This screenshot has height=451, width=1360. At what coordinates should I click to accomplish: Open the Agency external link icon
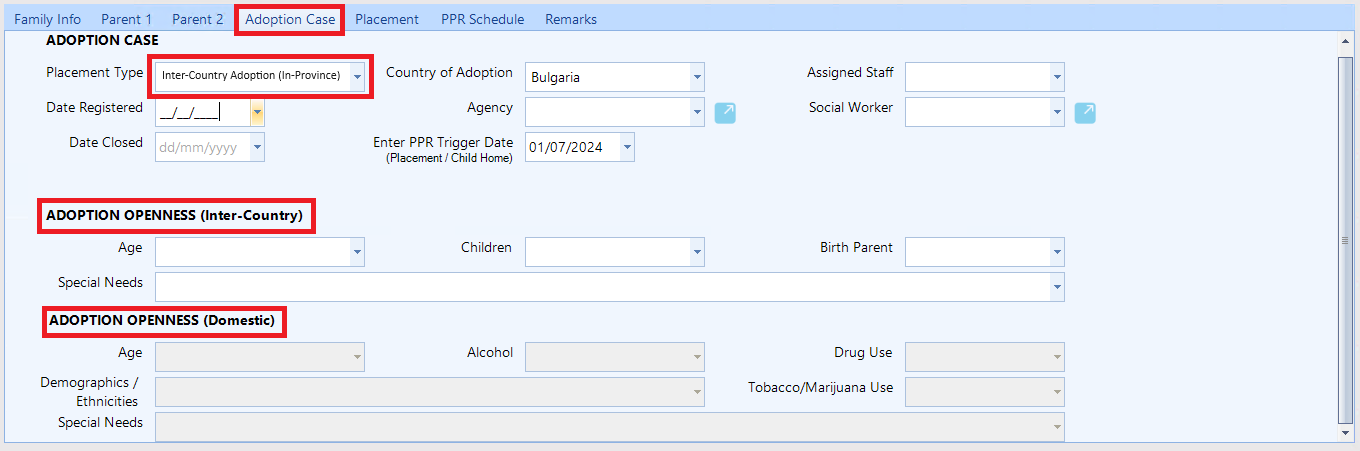[725, 113]
